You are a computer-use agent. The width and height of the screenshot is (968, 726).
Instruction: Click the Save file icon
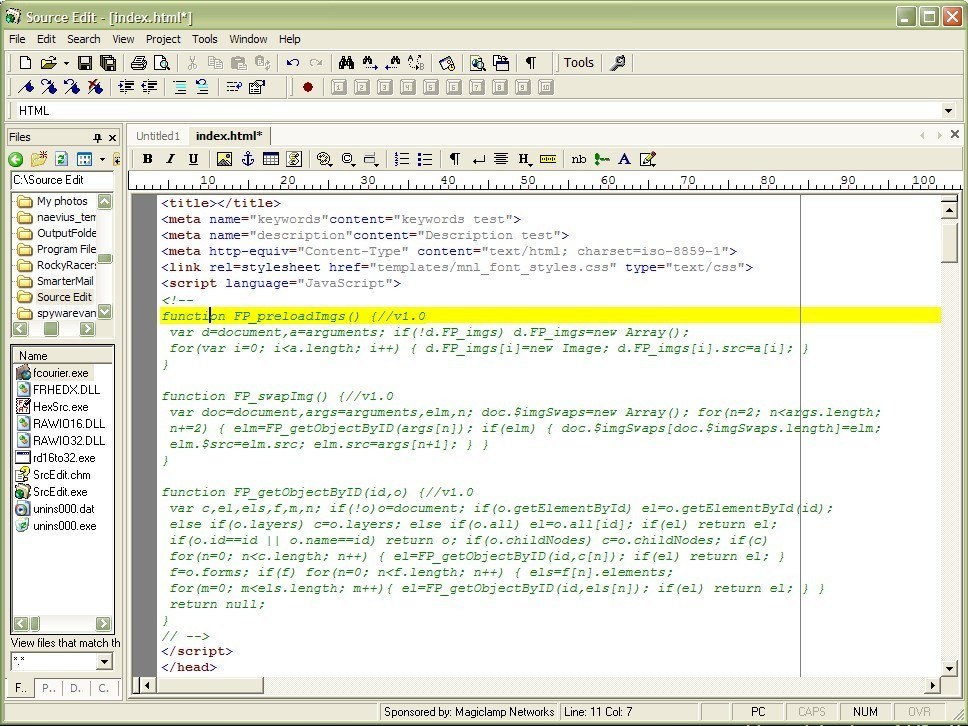pos(85,63)
